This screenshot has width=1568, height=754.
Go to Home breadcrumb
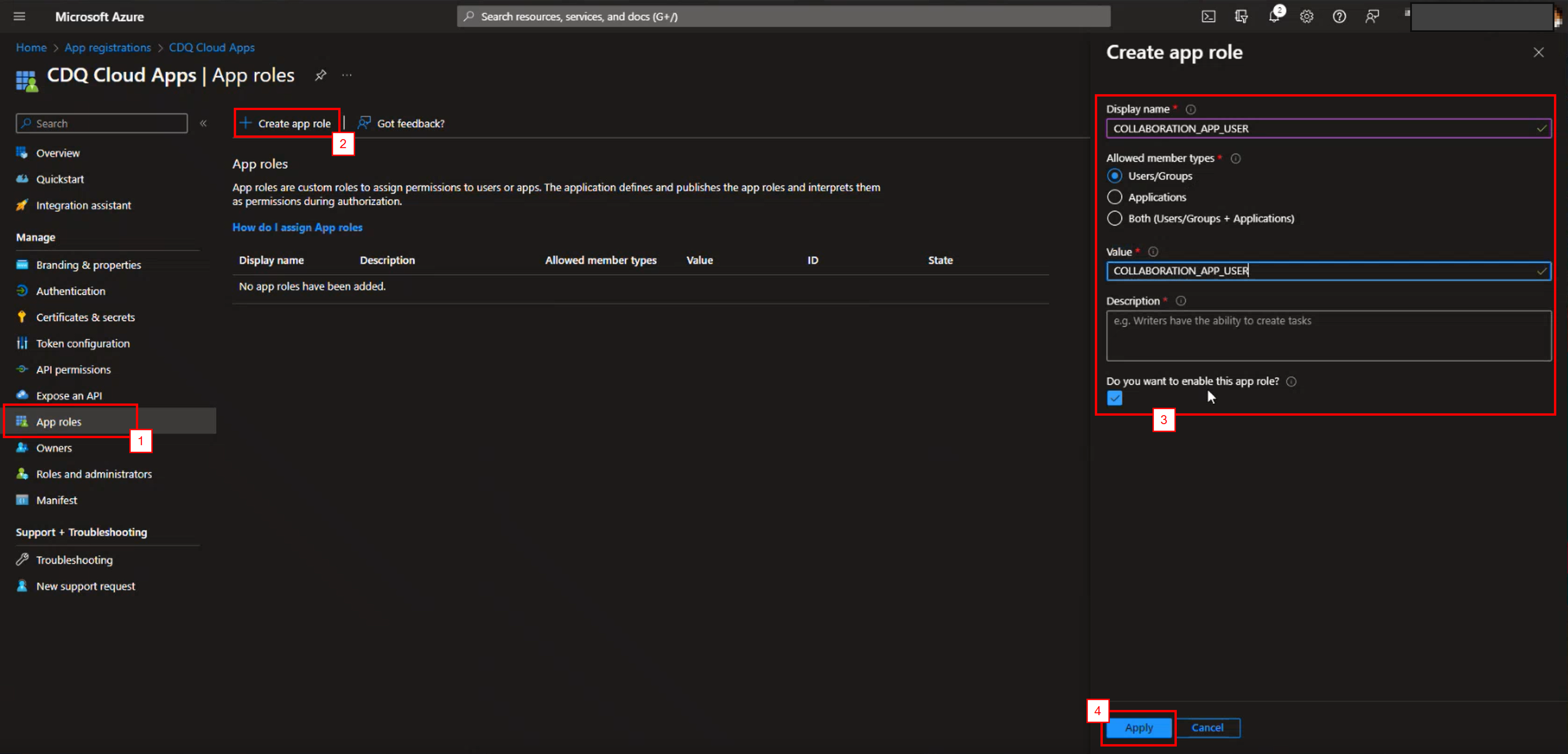tap(31, 47)
